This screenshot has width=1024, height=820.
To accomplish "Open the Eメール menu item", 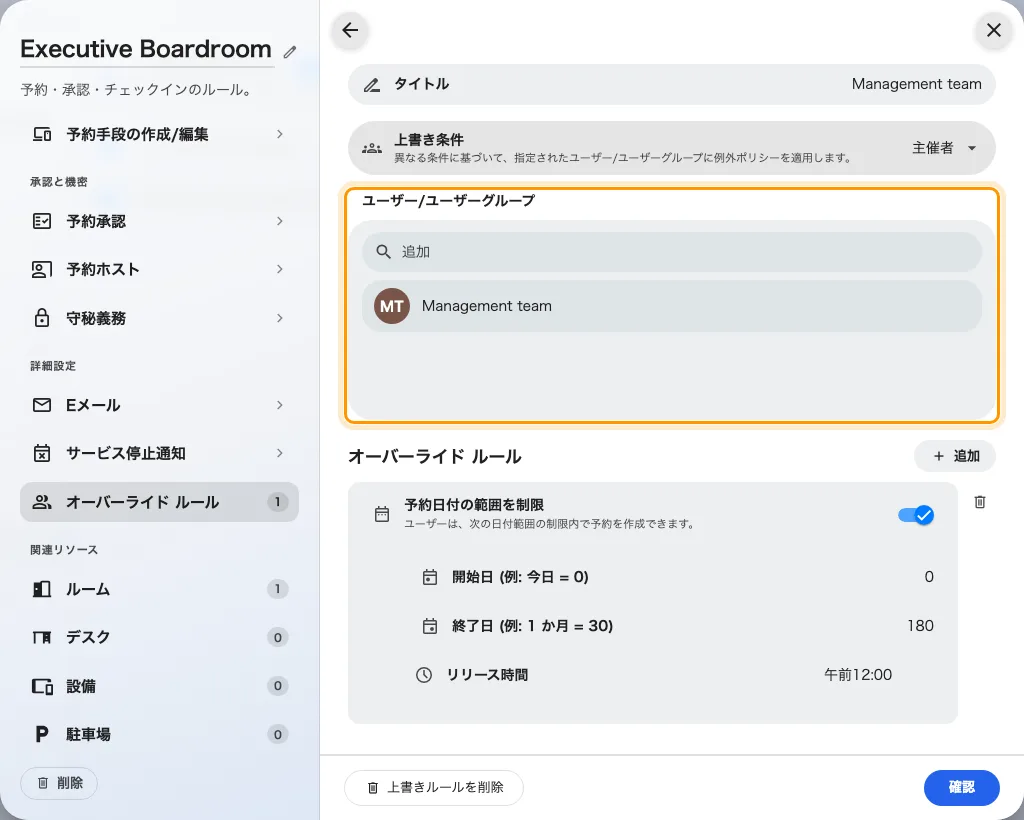I will tap(159, 405).
